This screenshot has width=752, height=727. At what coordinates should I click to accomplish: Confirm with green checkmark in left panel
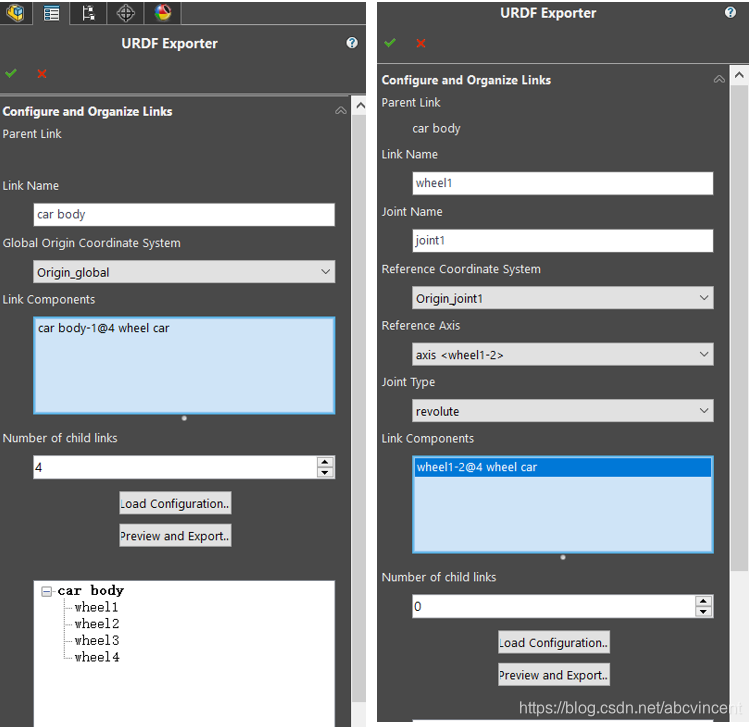point(11,73)
